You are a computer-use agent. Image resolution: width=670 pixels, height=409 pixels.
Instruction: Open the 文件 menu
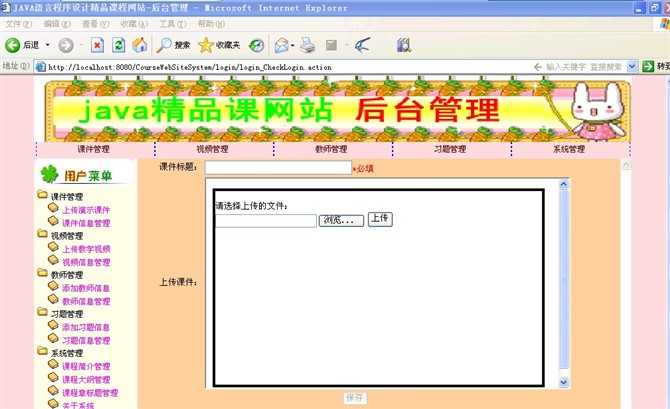click(18, 24)
